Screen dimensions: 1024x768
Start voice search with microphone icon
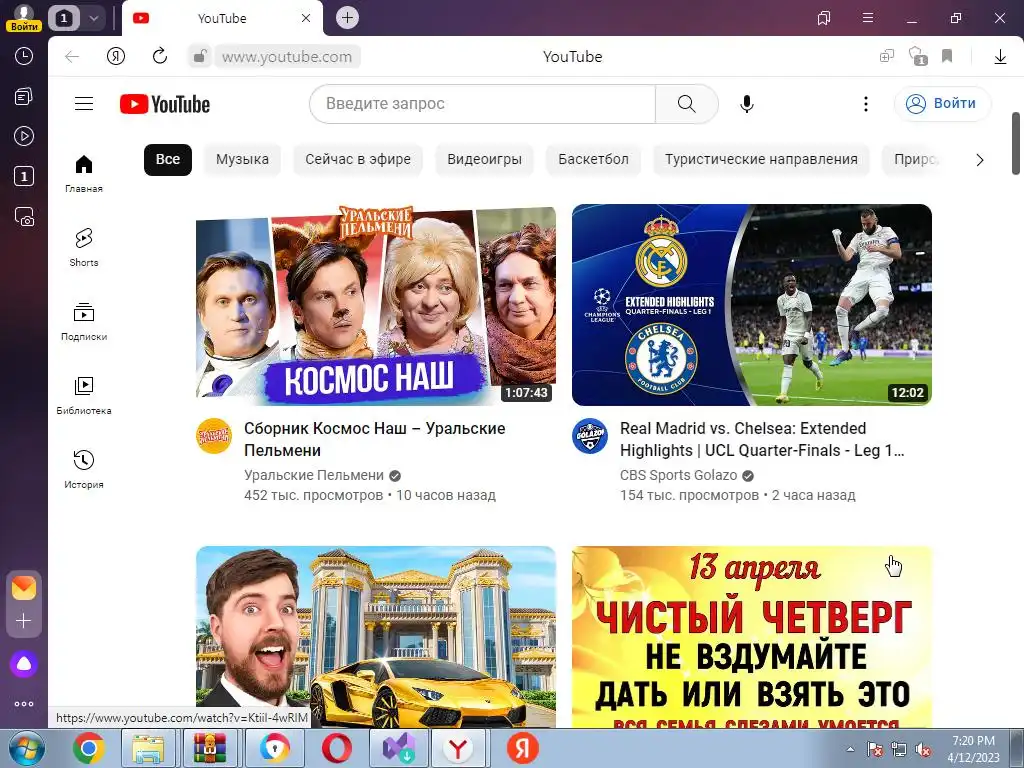click(746, 104)
